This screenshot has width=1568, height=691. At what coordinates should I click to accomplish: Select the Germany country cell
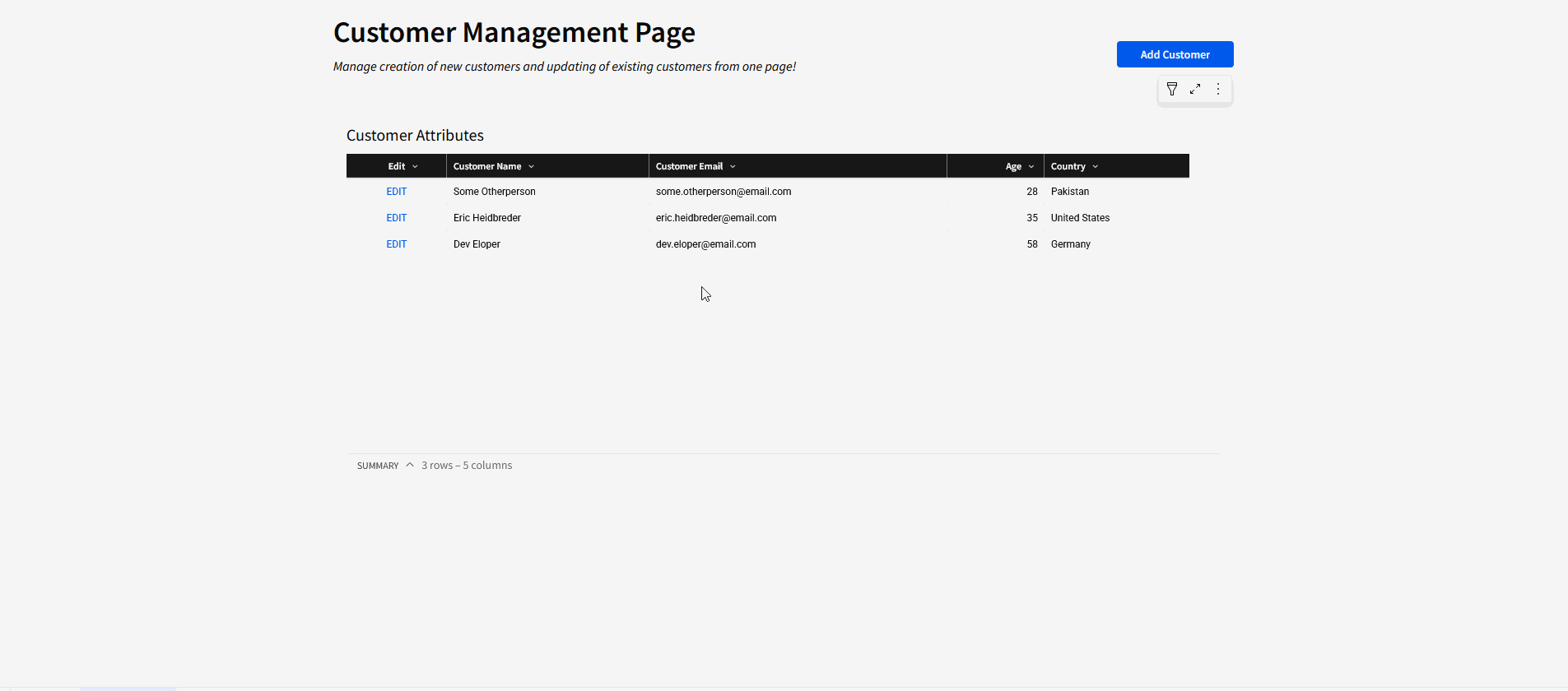1070,244
